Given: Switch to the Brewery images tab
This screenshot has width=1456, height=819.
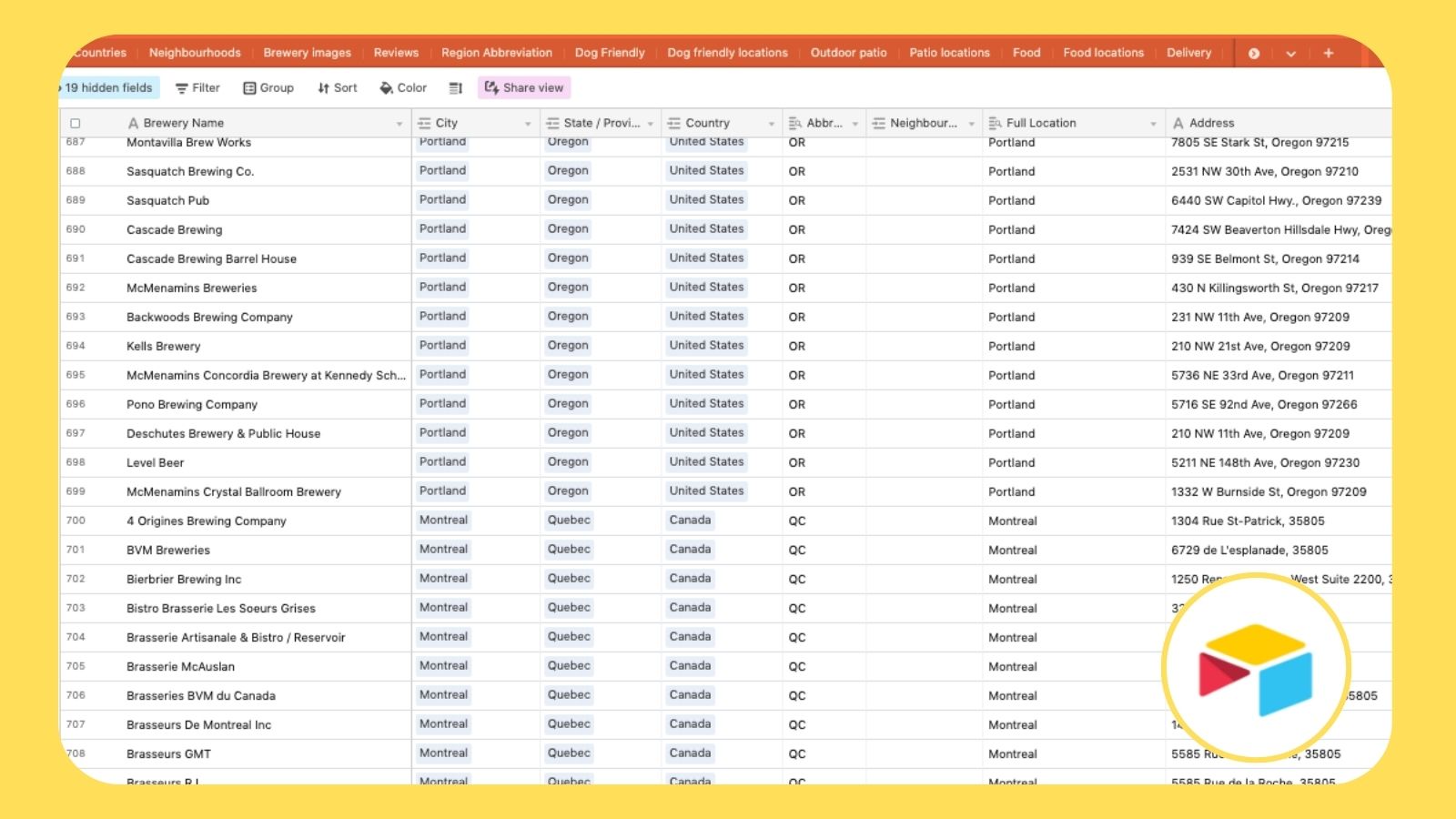Looking at the screenshot, I should [307, 53].
